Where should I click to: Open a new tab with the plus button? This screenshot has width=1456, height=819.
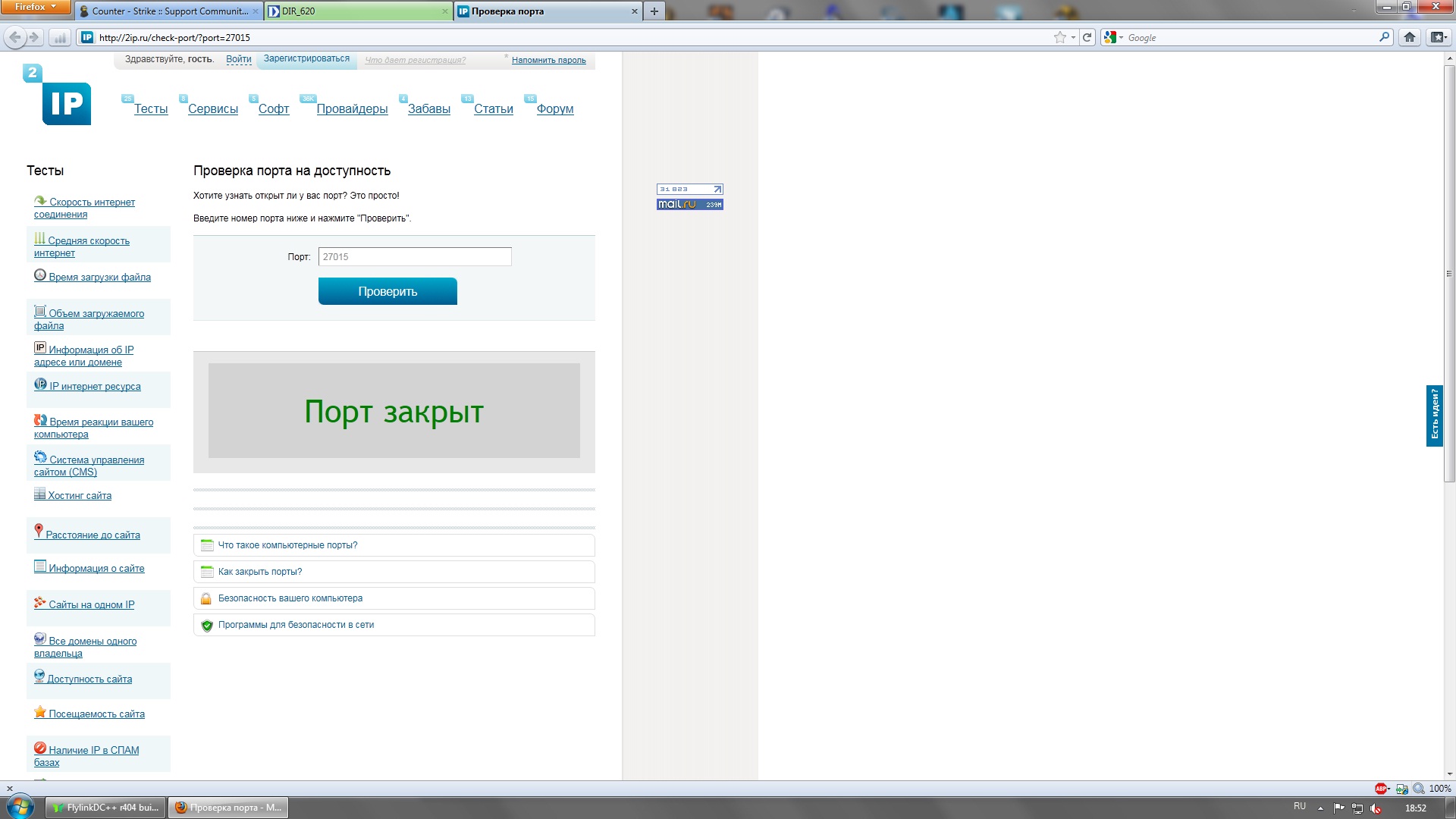[x=654, y=11]
